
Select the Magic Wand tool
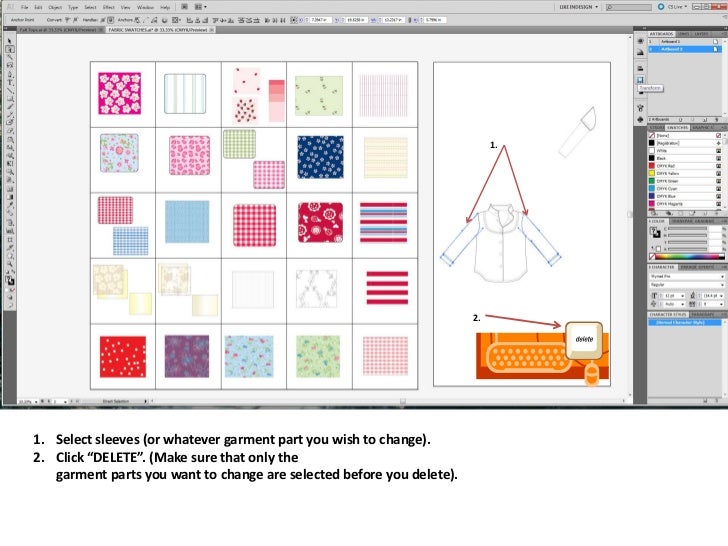pyautogui.click(x=10, y=58)
